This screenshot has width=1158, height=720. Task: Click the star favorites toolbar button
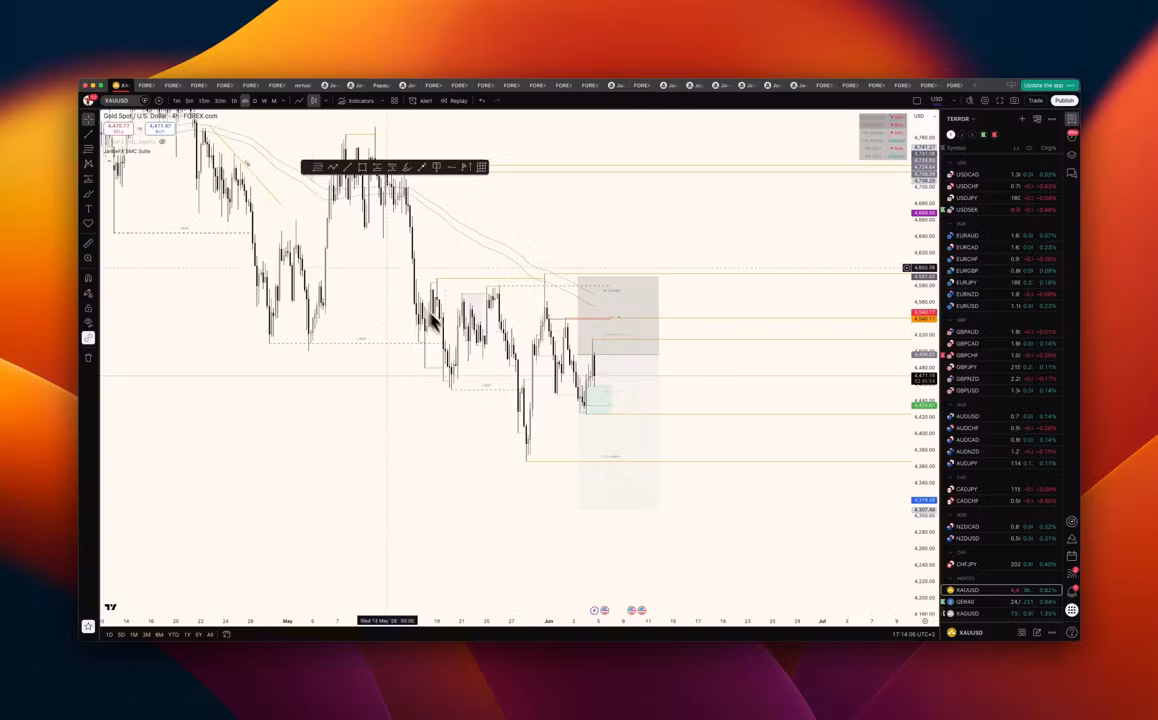click(89, 626)
